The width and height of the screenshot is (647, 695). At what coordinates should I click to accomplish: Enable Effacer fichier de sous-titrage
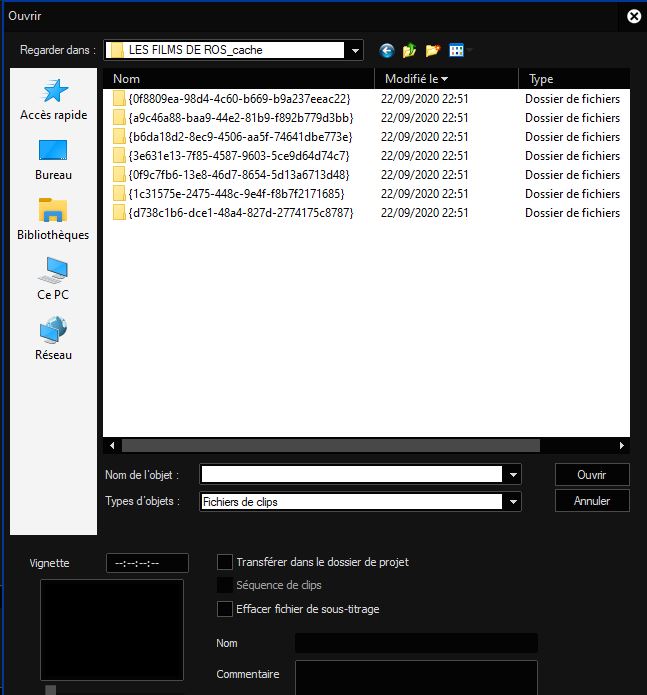(225, 609)
